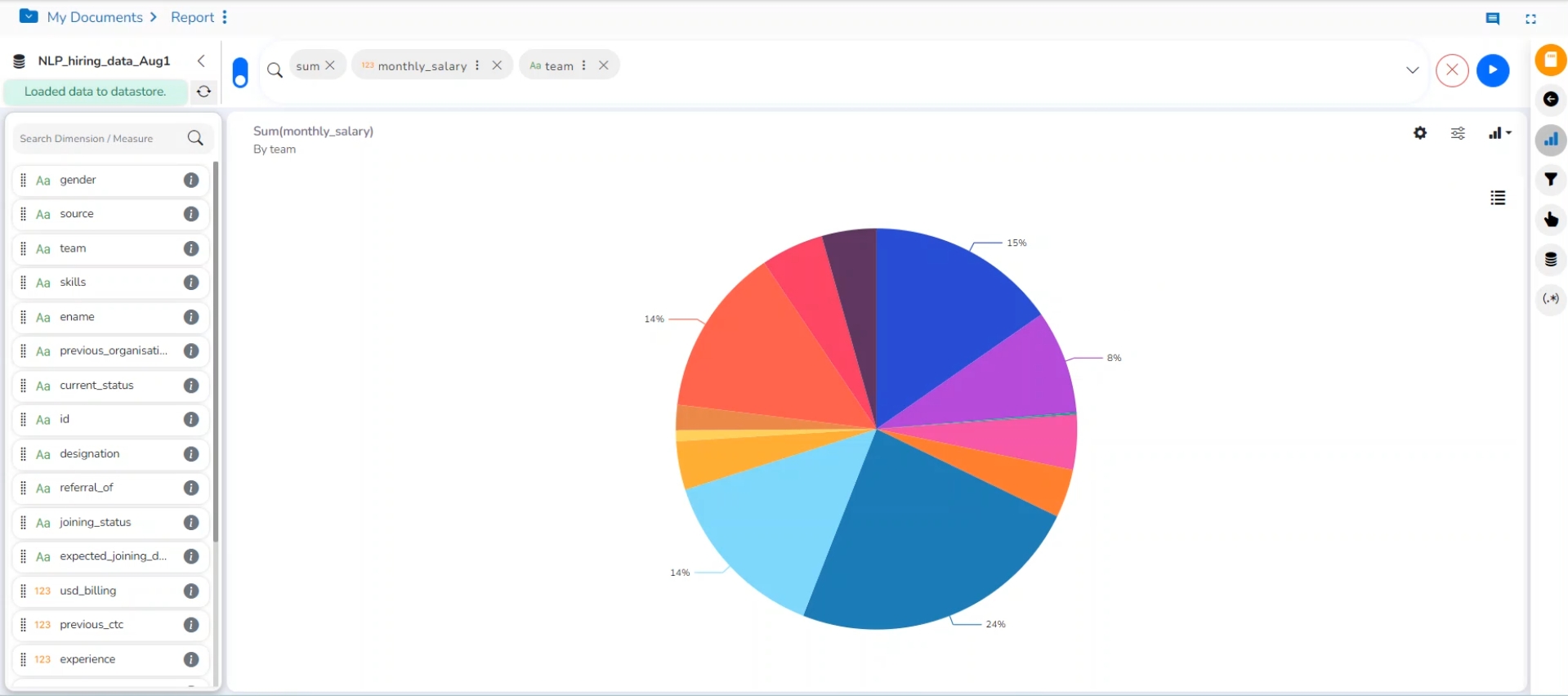Remove the team chip from the search bar
The height and width of the screenshot is (696, 1568).
coord(604,65)
